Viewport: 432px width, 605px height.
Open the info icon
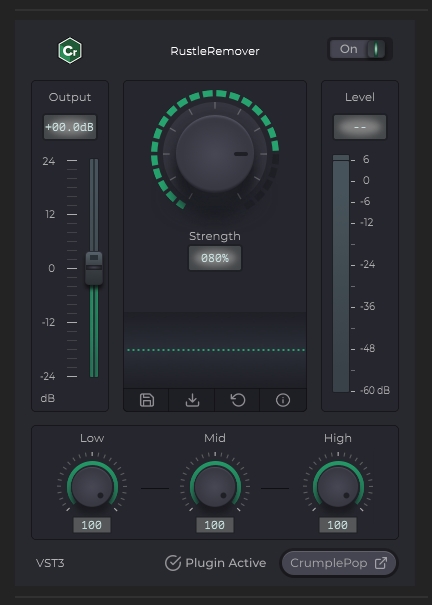click(283, 400)
